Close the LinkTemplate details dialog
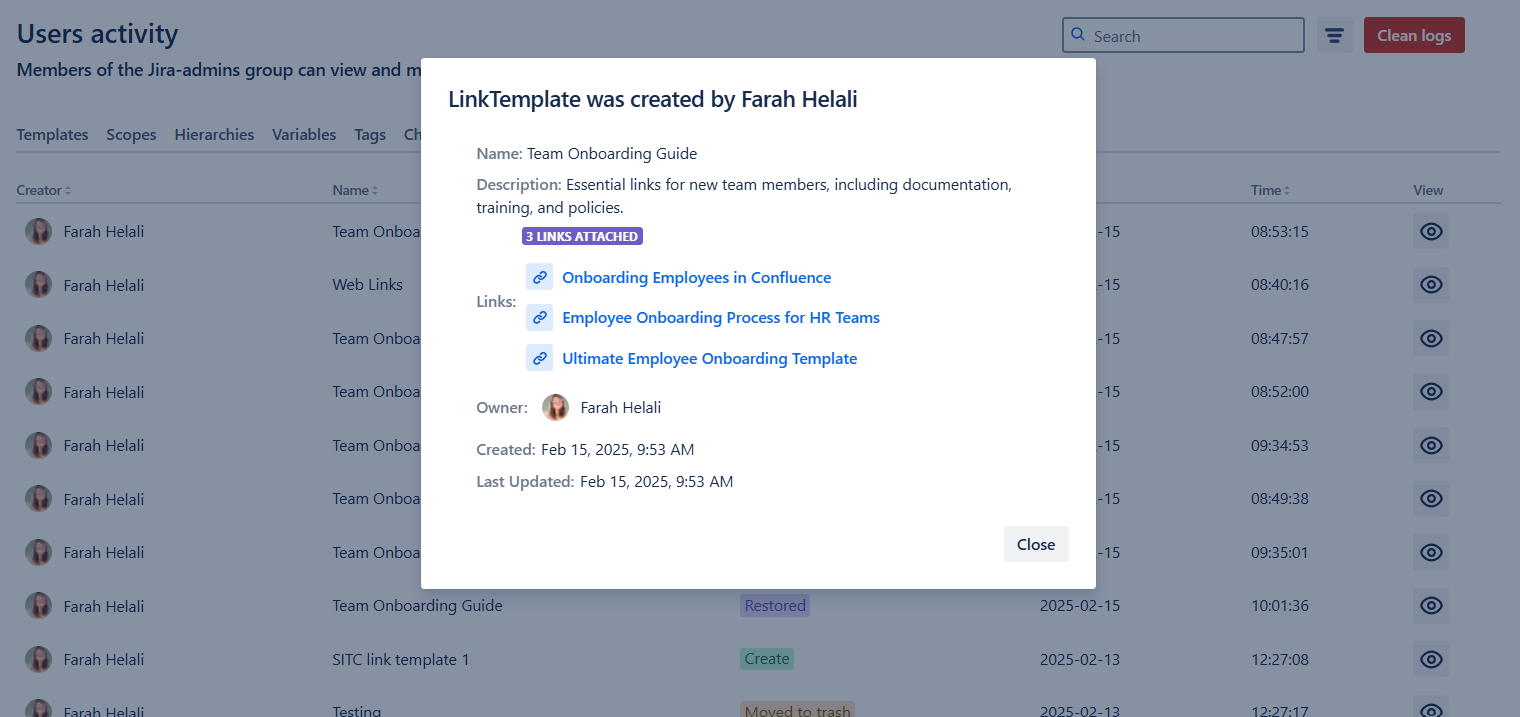 [1036, 544]
